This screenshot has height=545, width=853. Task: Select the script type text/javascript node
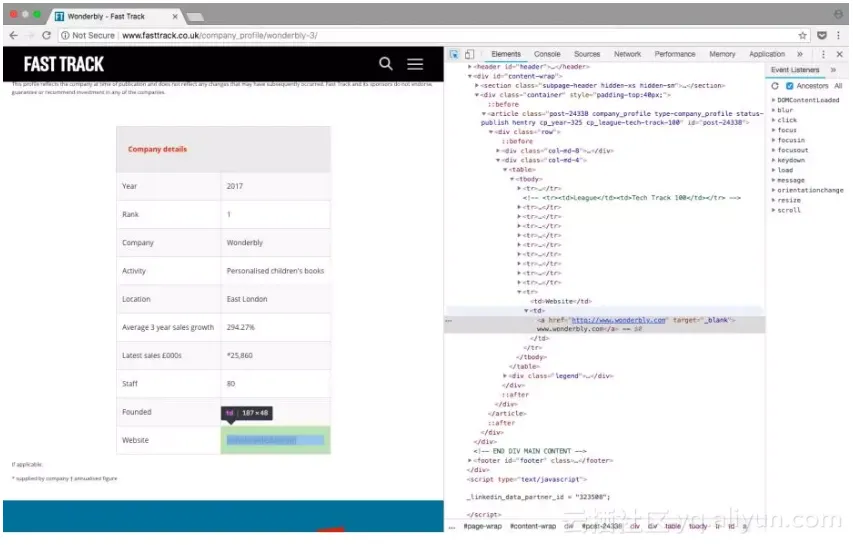(527, 480)
